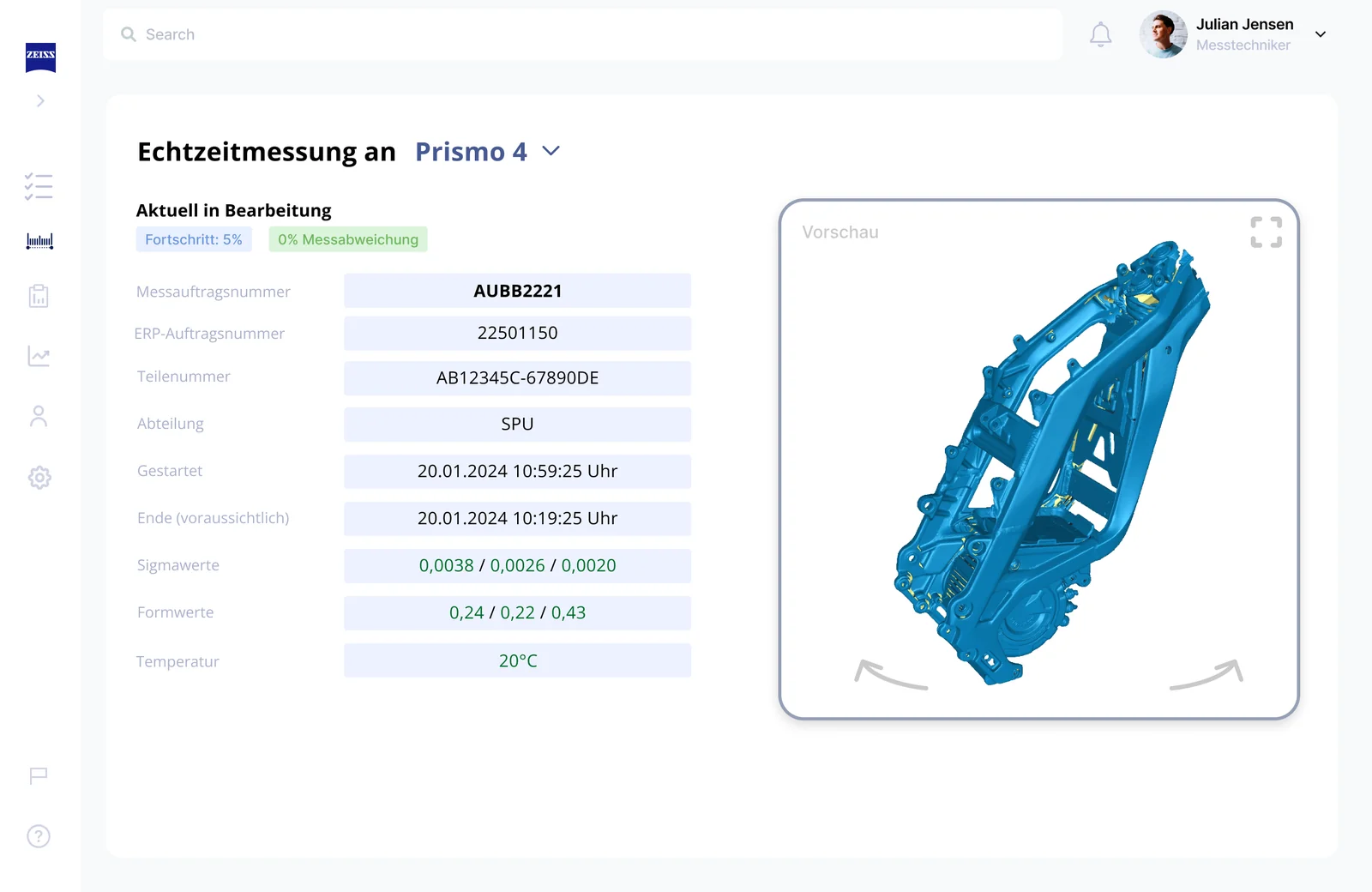
Task: Click the 0% Messabweichung badge
Action: [x=348, y=239]
